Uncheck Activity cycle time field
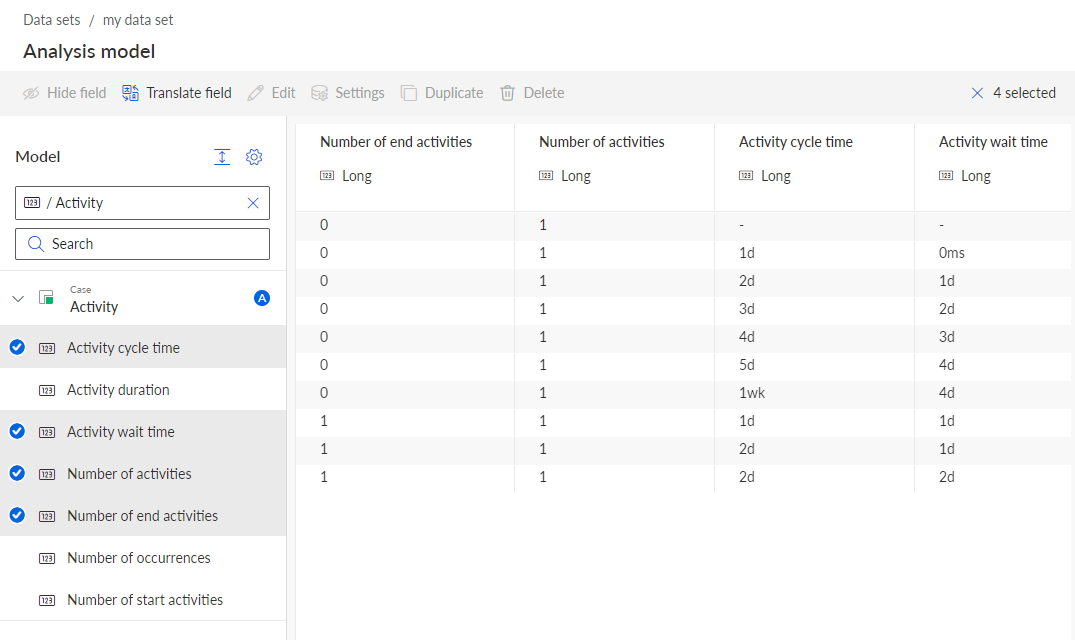1075x640 pixels. [x=17, y=347]
